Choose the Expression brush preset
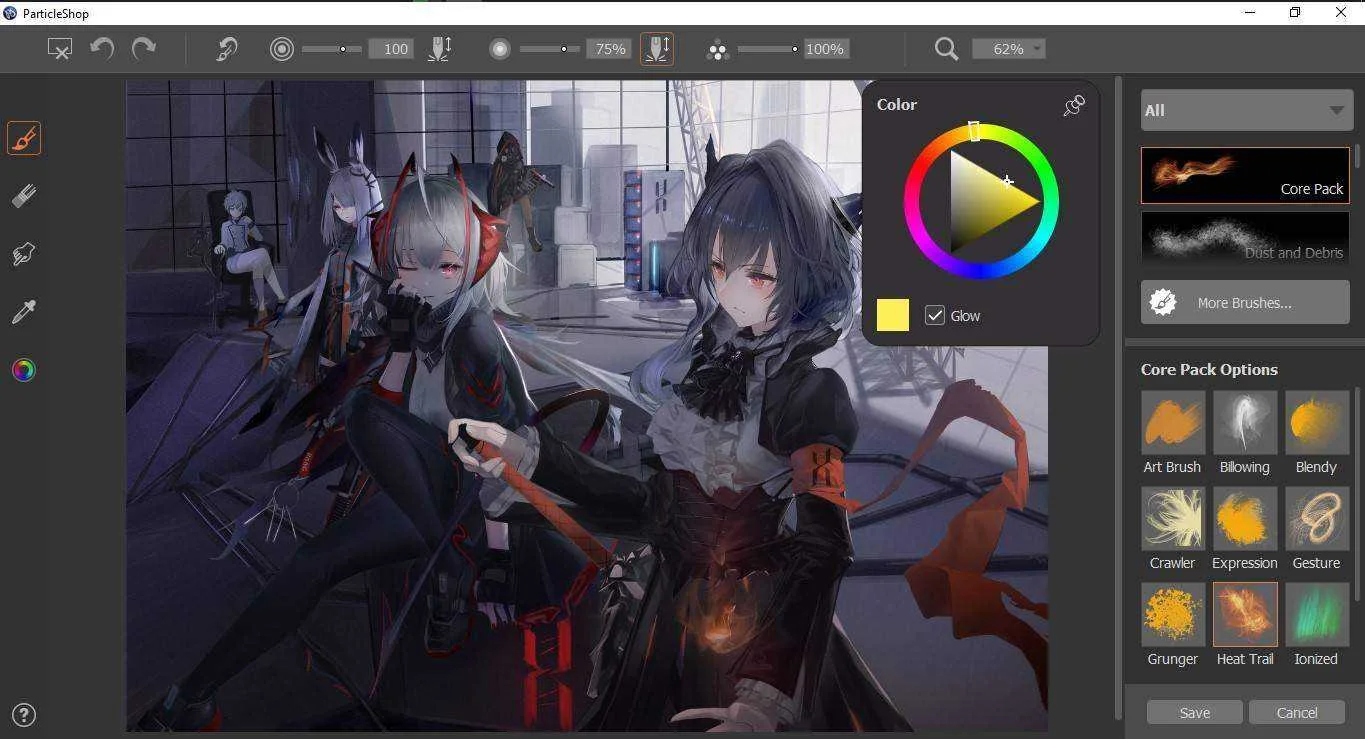 1245,529
